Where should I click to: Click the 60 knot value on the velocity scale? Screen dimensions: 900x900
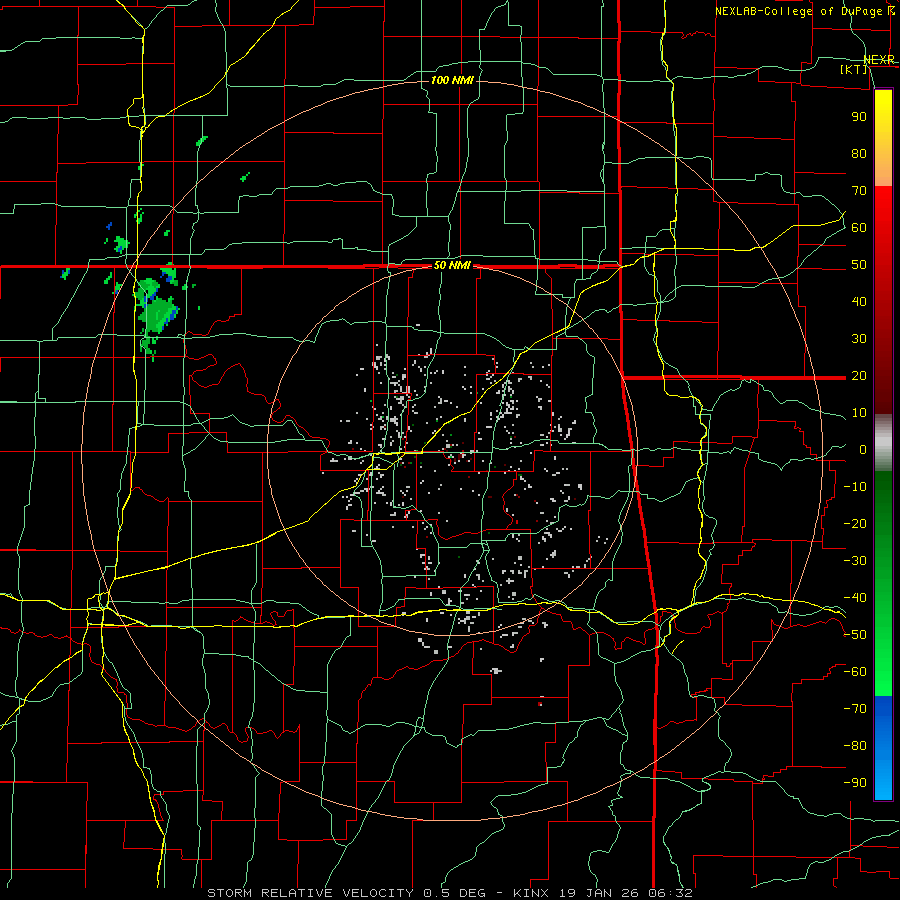tap(859, 227)
